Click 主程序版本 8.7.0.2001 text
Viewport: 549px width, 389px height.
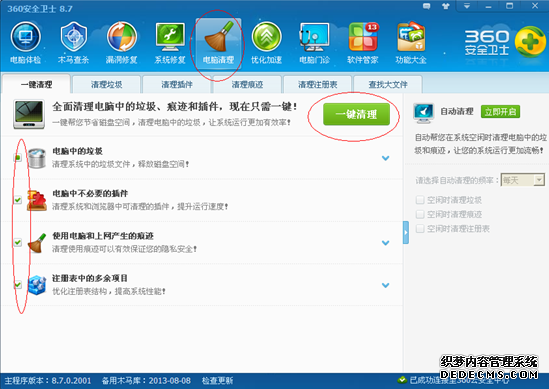[48, 381]
